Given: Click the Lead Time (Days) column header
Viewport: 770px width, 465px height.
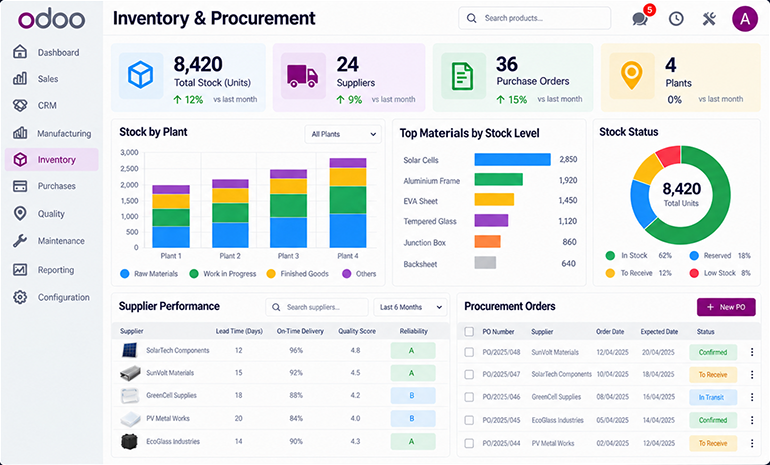Looking at the screenshot, I should coord(239,331).
